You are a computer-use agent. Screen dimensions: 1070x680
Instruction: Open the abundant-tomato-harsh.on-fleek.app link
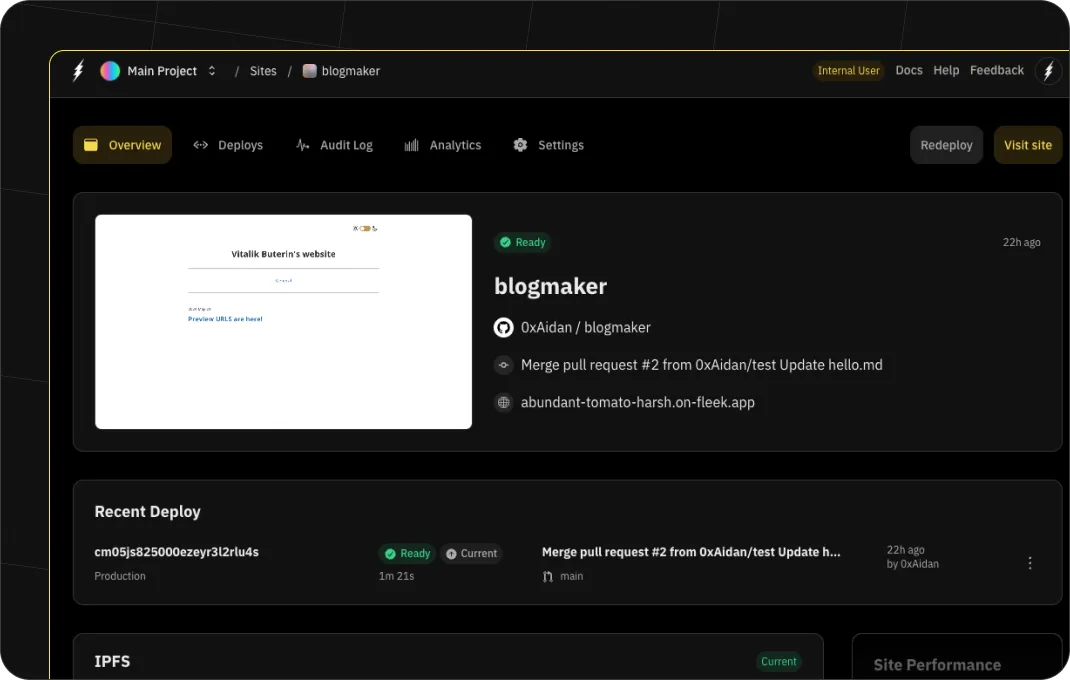[638, 402]
